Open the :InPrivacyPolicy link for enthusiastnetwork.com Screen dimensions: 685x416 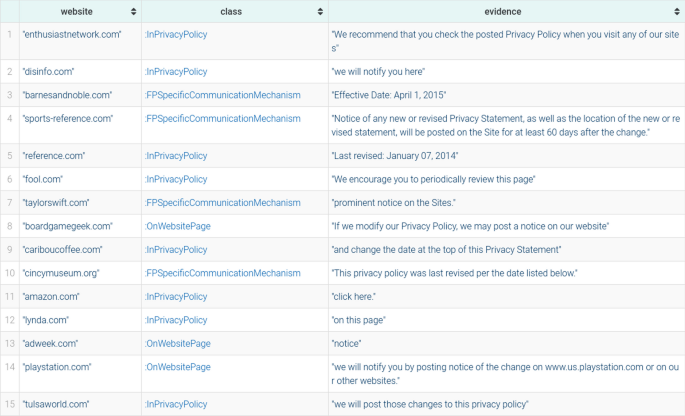coord(176,34)
